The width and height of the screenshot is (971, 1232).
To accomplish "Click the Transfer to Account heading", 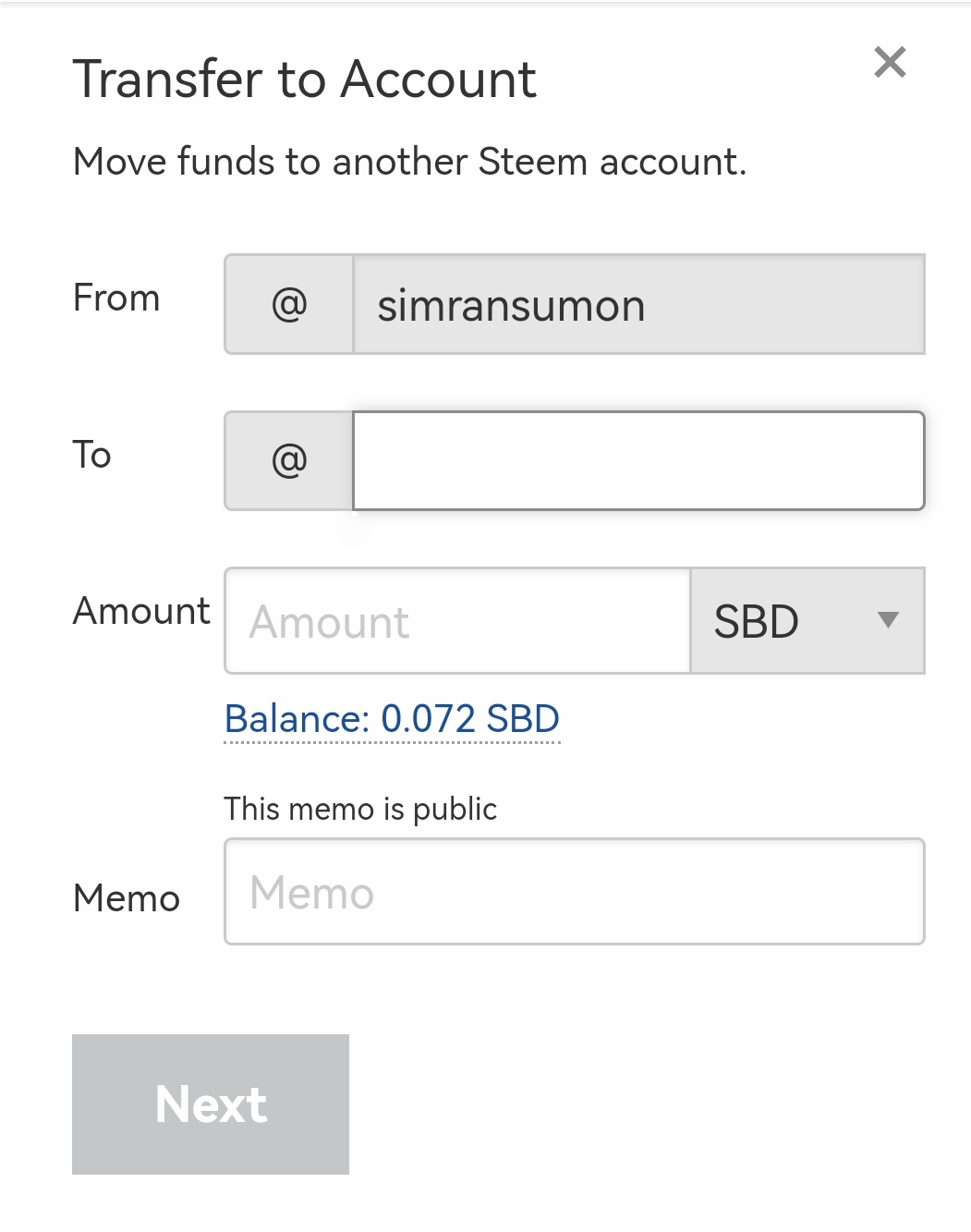I will tap(304, 79).
